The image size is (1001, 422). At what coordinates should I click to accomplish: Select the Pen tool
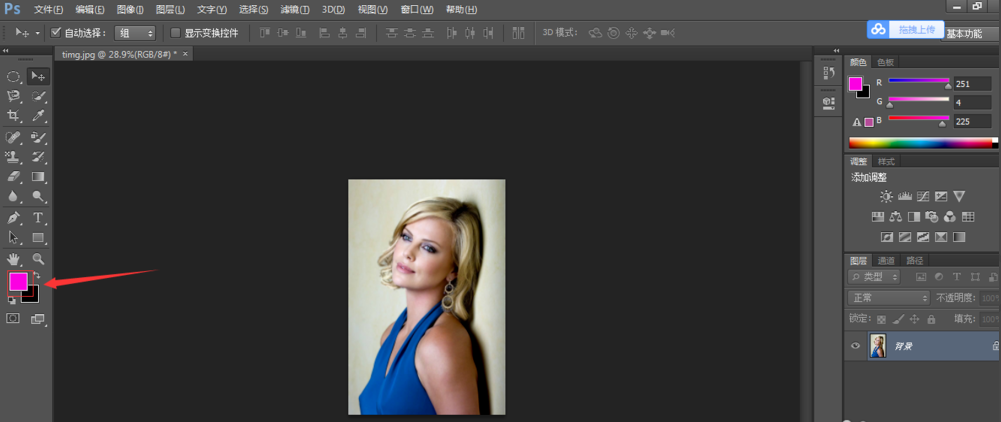[14, 217]
